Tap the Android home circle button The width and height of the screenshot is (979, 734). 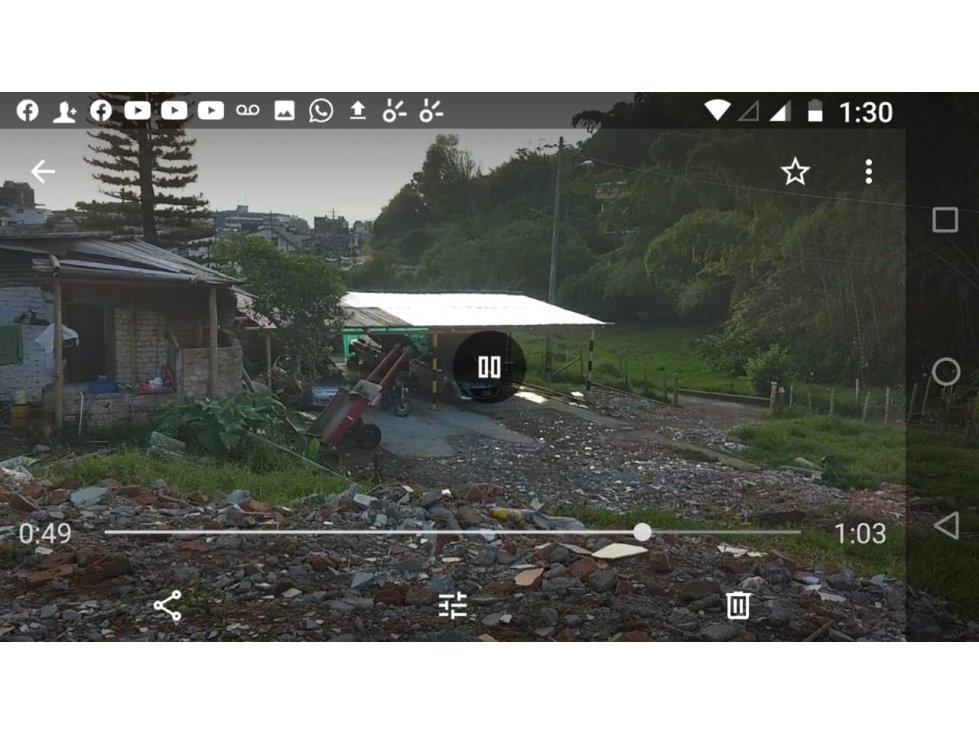pos(946,372)
